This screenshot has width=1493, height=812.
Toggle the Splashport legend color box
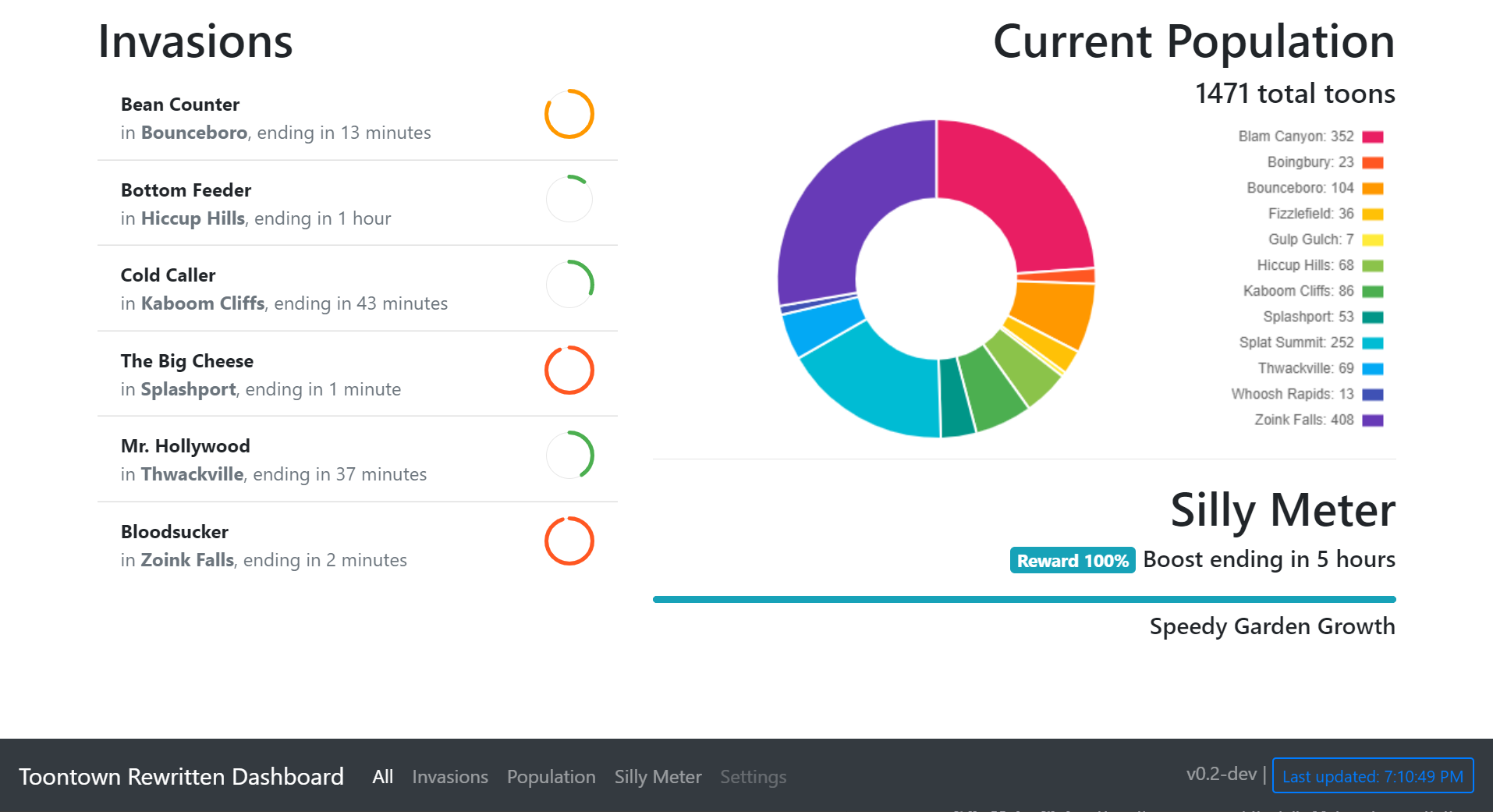tap(1373, 317)
